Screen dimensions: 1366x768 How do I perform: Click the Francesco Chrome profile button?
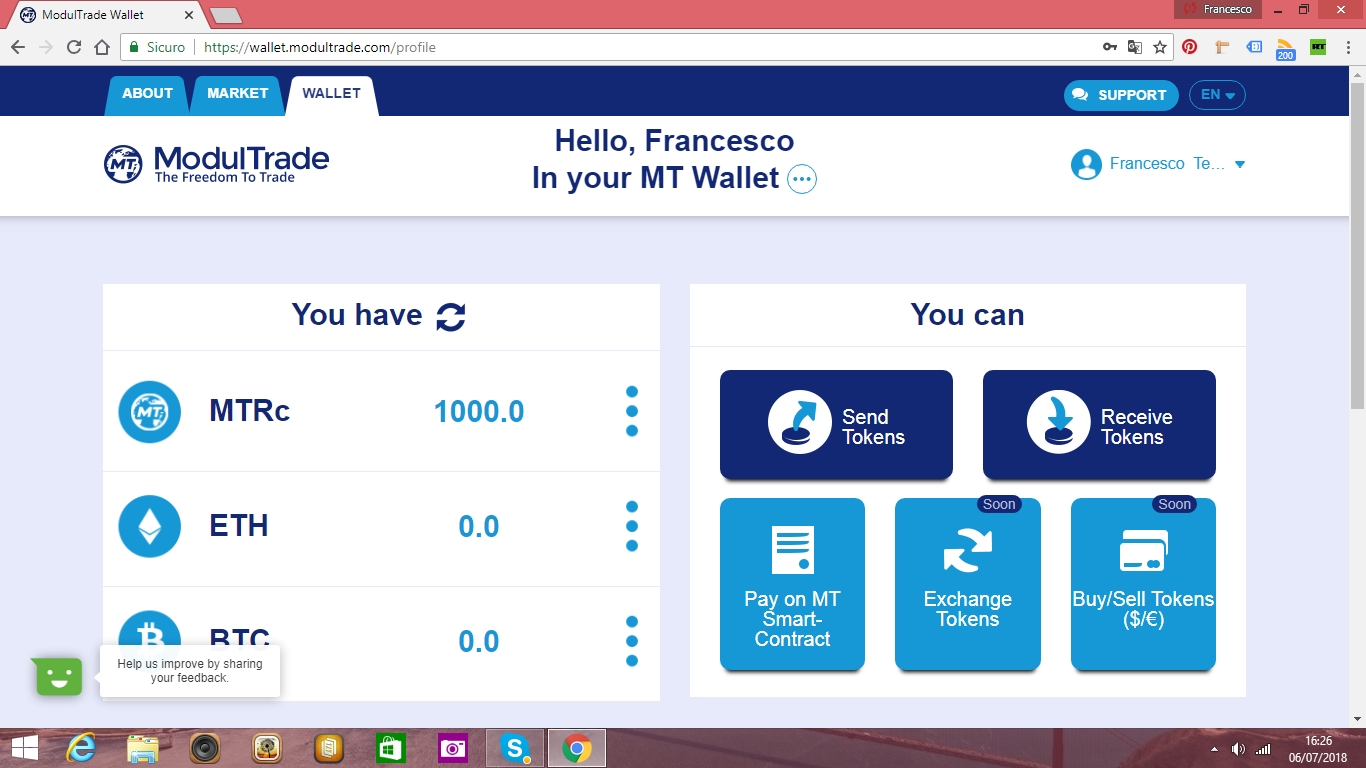pos(1219,9)
